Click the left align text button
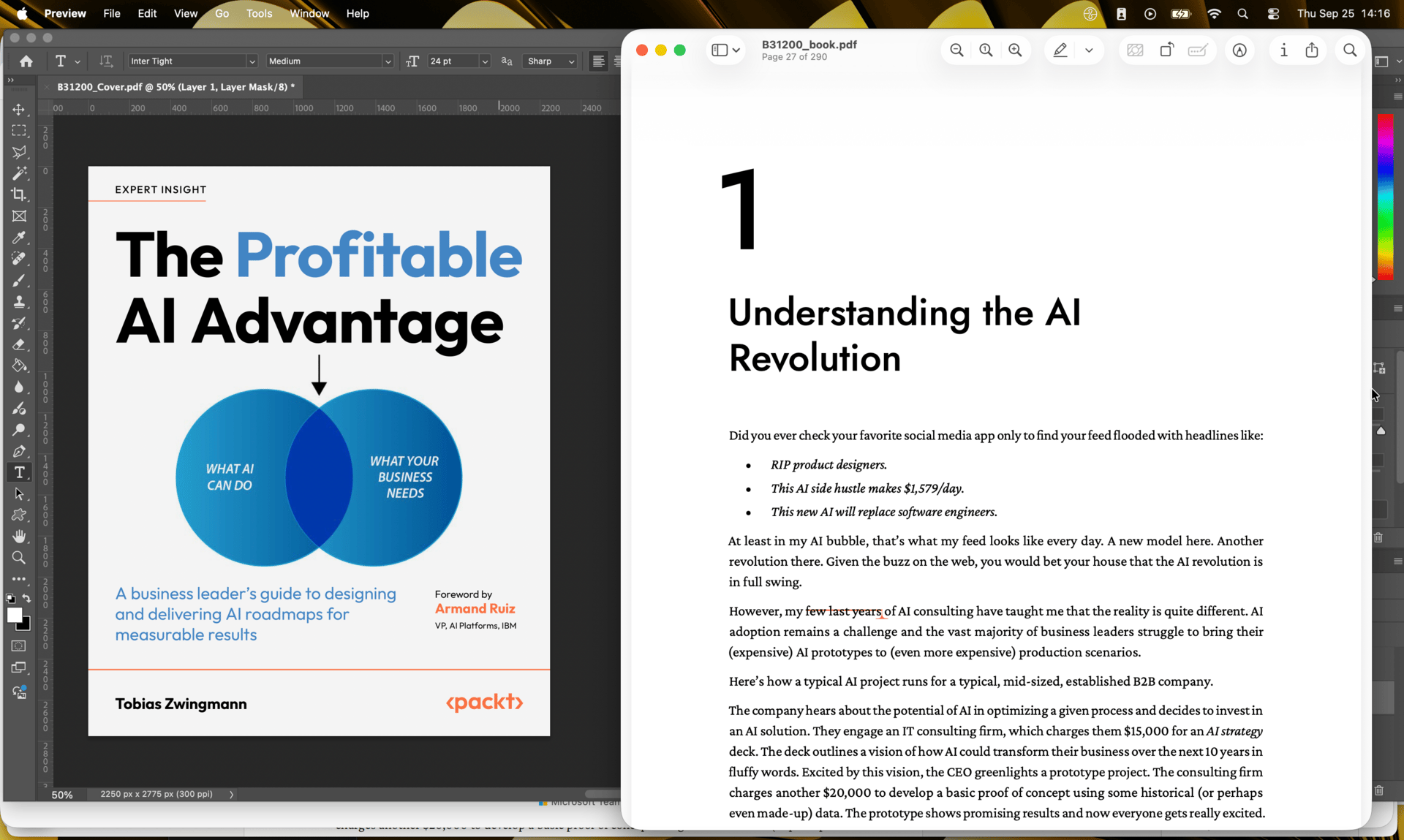Image resolution: width=1404 pixels, height=840 pixels. 598,61
